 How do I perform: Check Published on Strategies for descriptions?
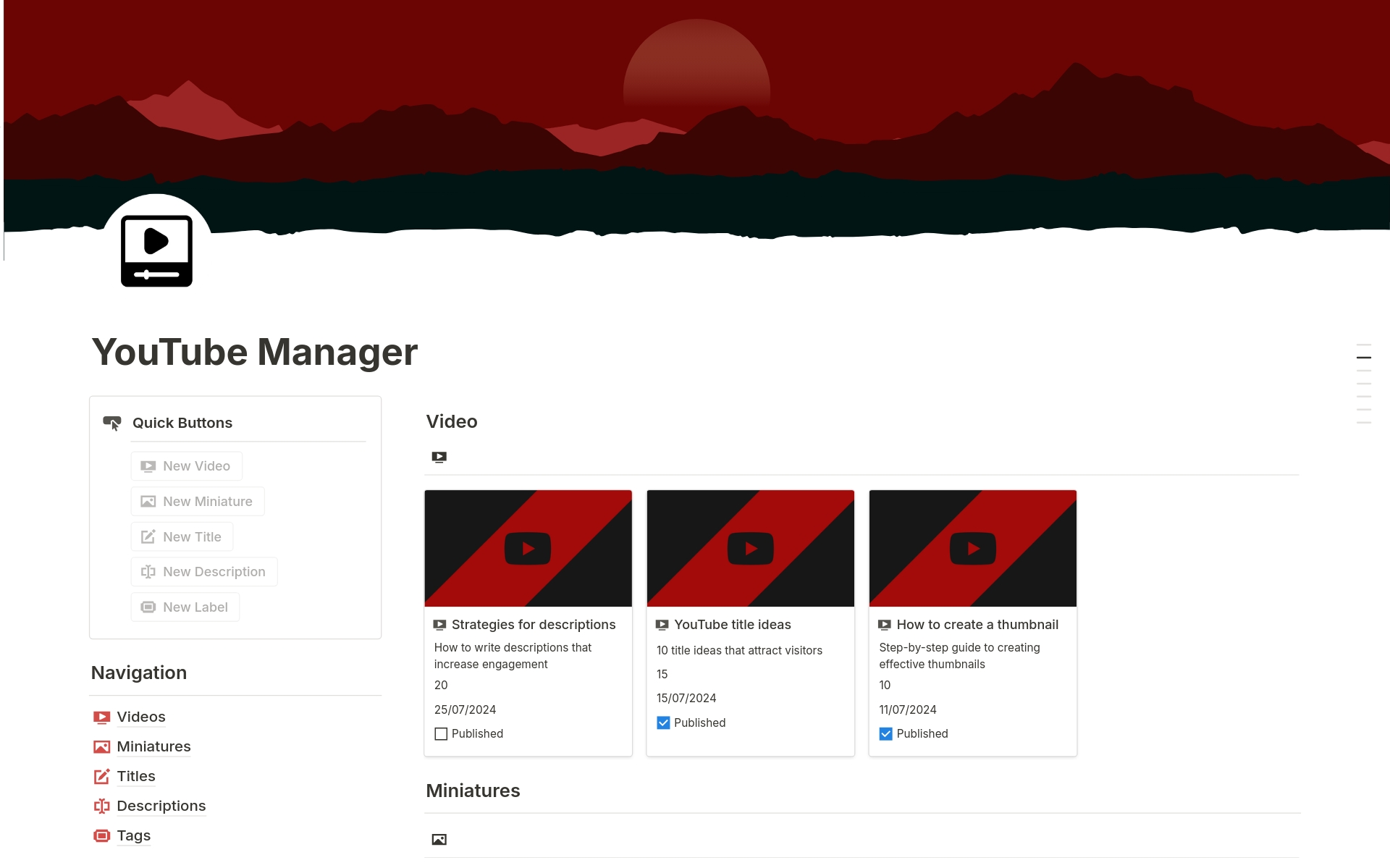pos(441,733)
